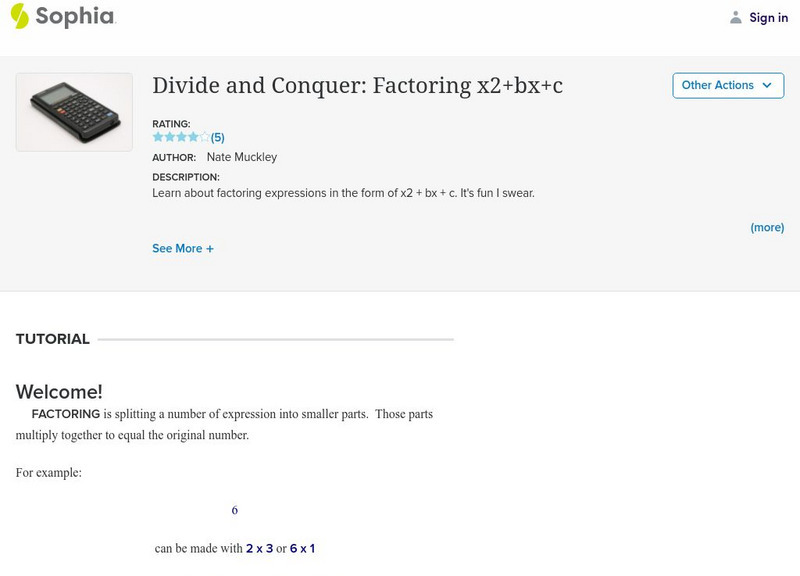Click the chevron arrow in Other Actions
The image size is (800, 576).
(x=767, y=86)
